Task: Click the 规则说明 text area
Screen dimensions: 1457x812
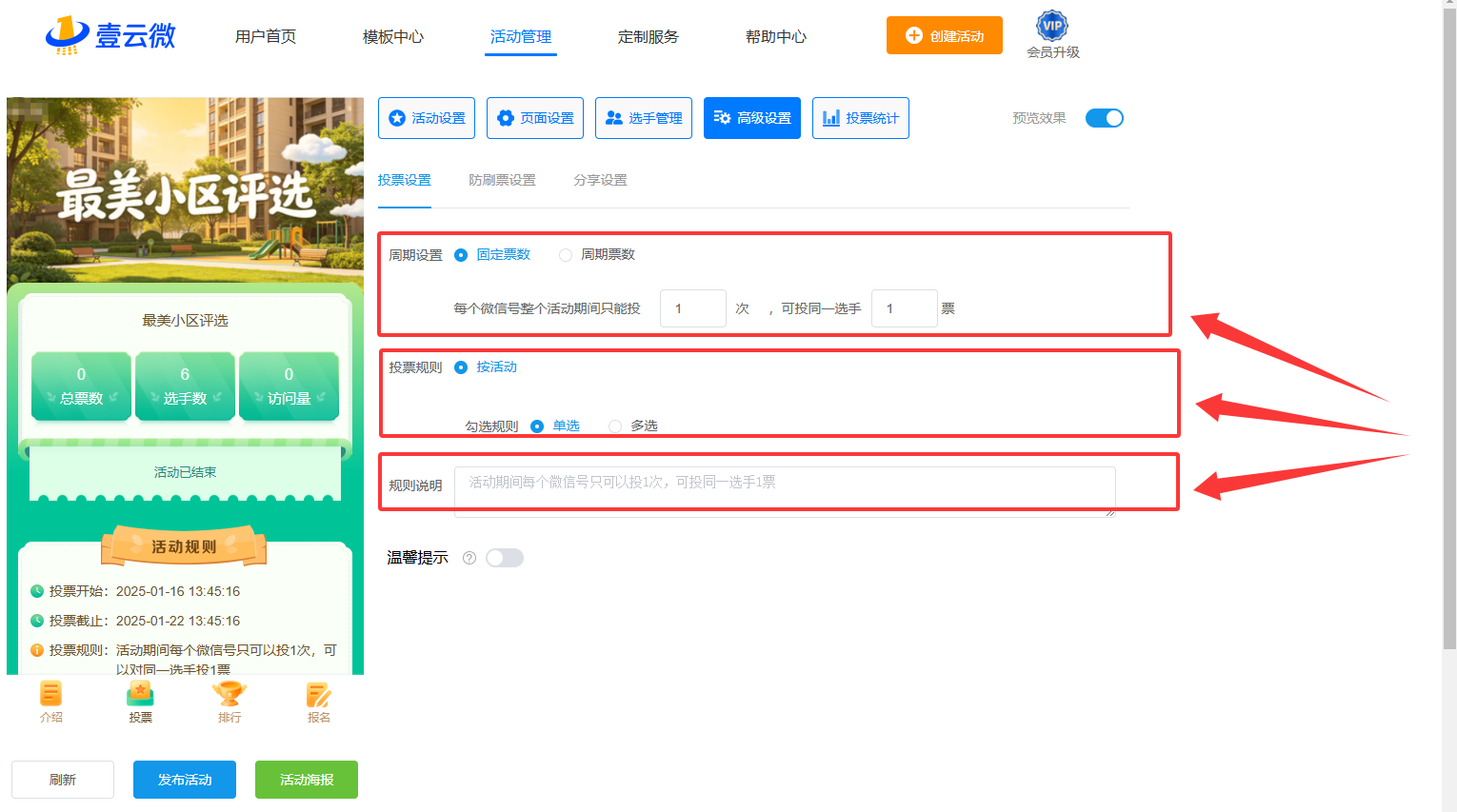Action: coord(785,491)
